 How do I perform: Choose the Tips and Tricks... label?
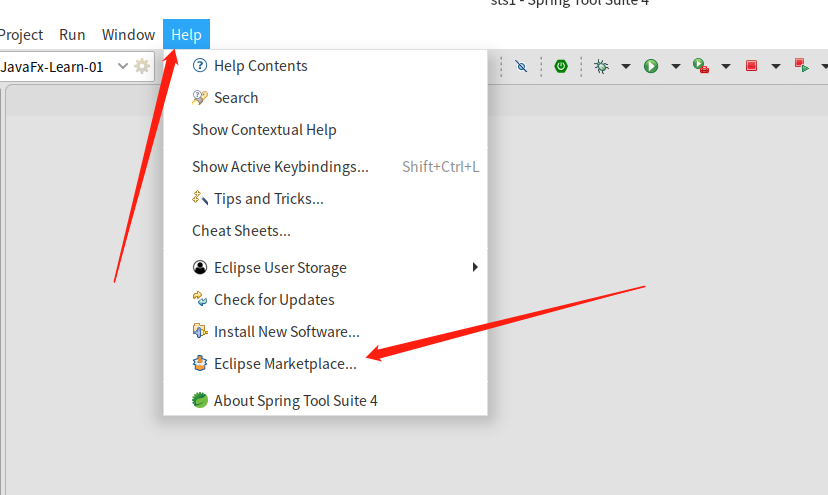click(x=269, y=199)
